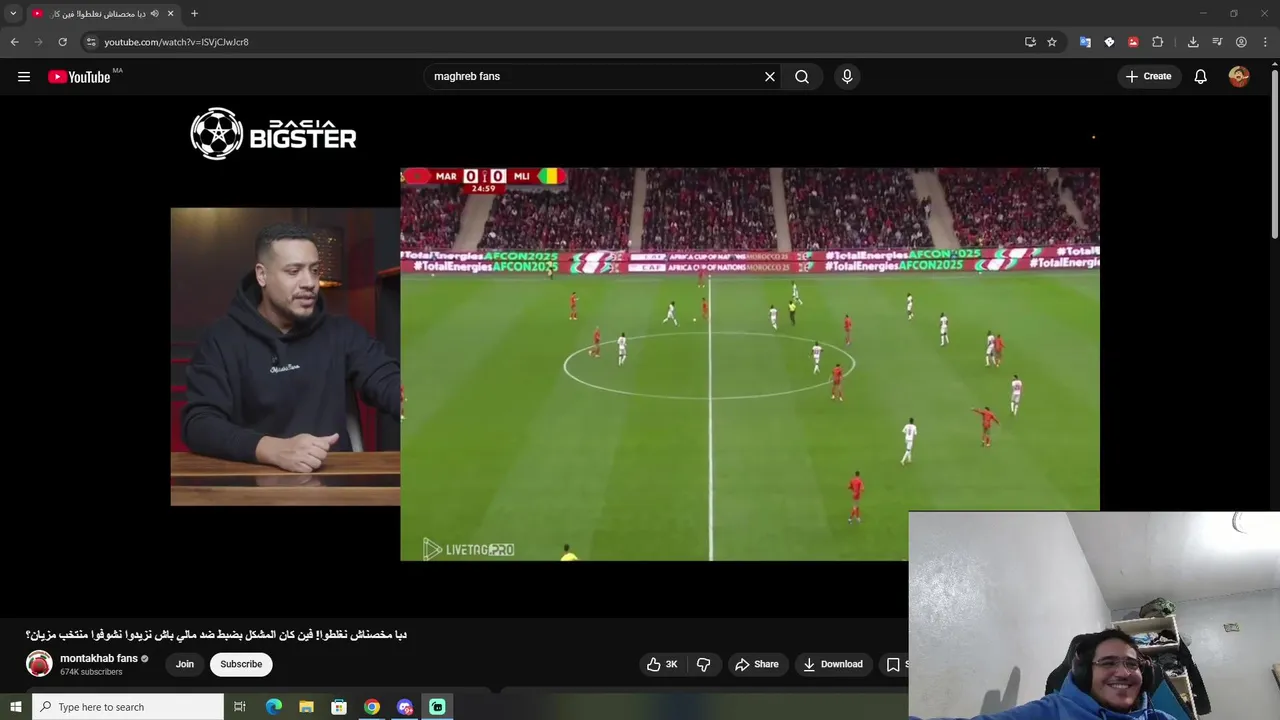Join the montakhab fans channel
Screen dimensions: 1280x720
185,664
